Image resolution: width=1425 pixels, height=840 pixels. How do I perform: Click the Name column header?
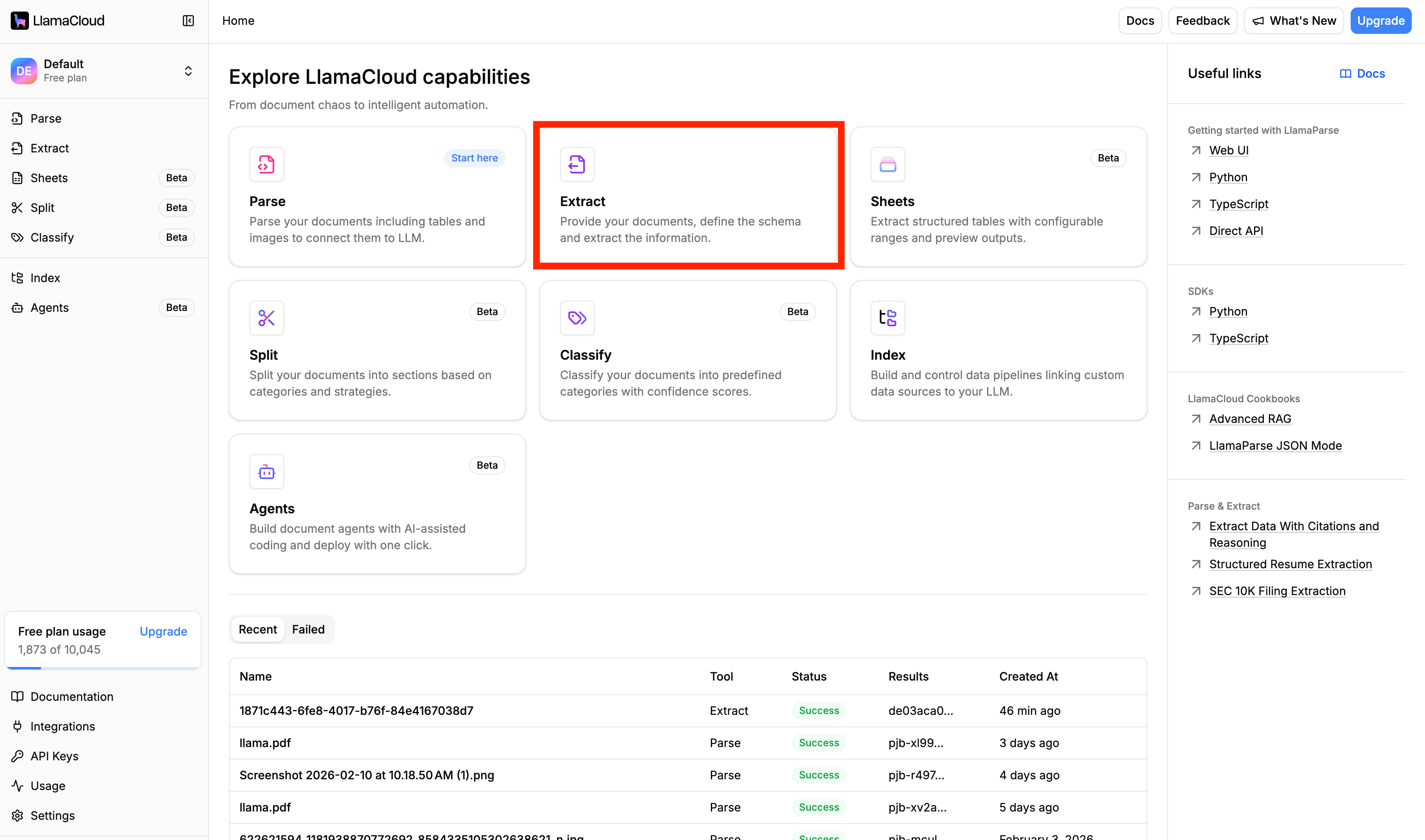click(255, 676)
